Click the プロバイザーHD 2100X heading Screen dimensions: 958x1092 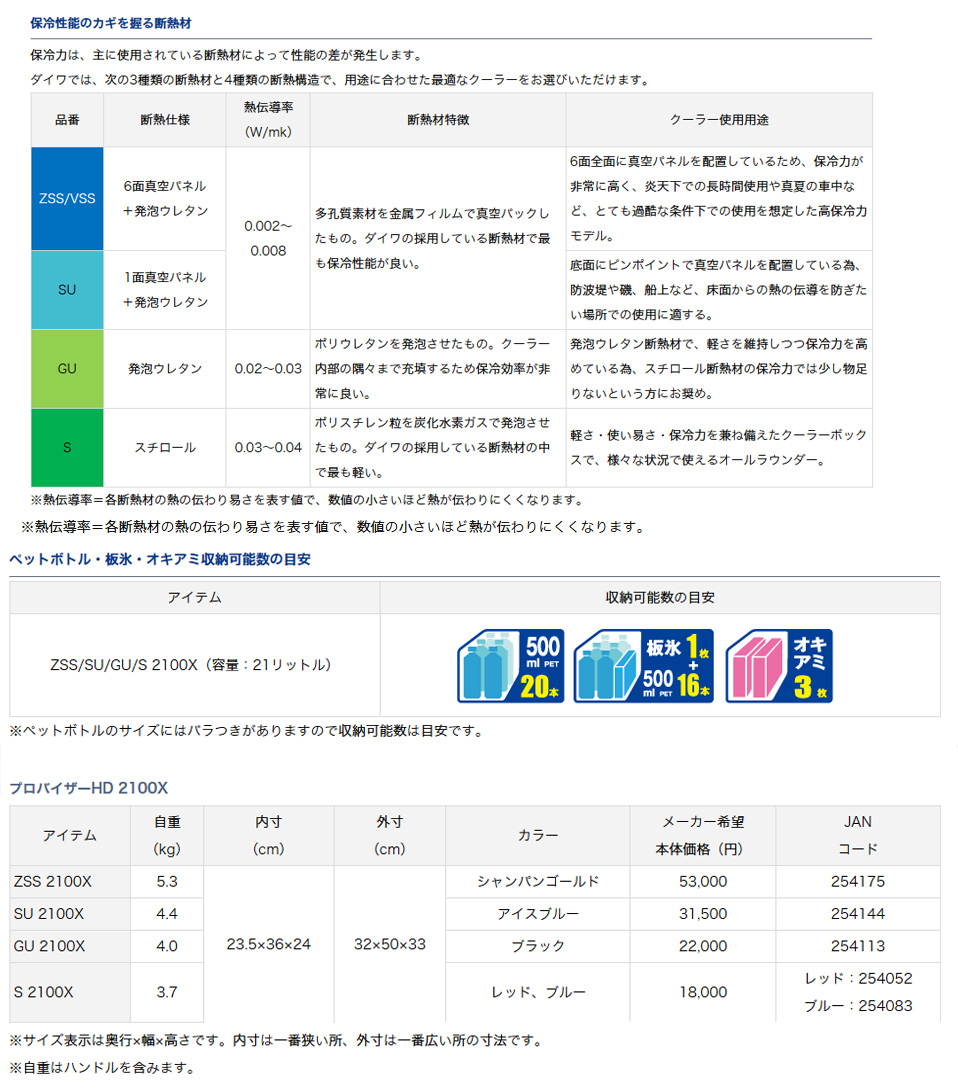88,788
